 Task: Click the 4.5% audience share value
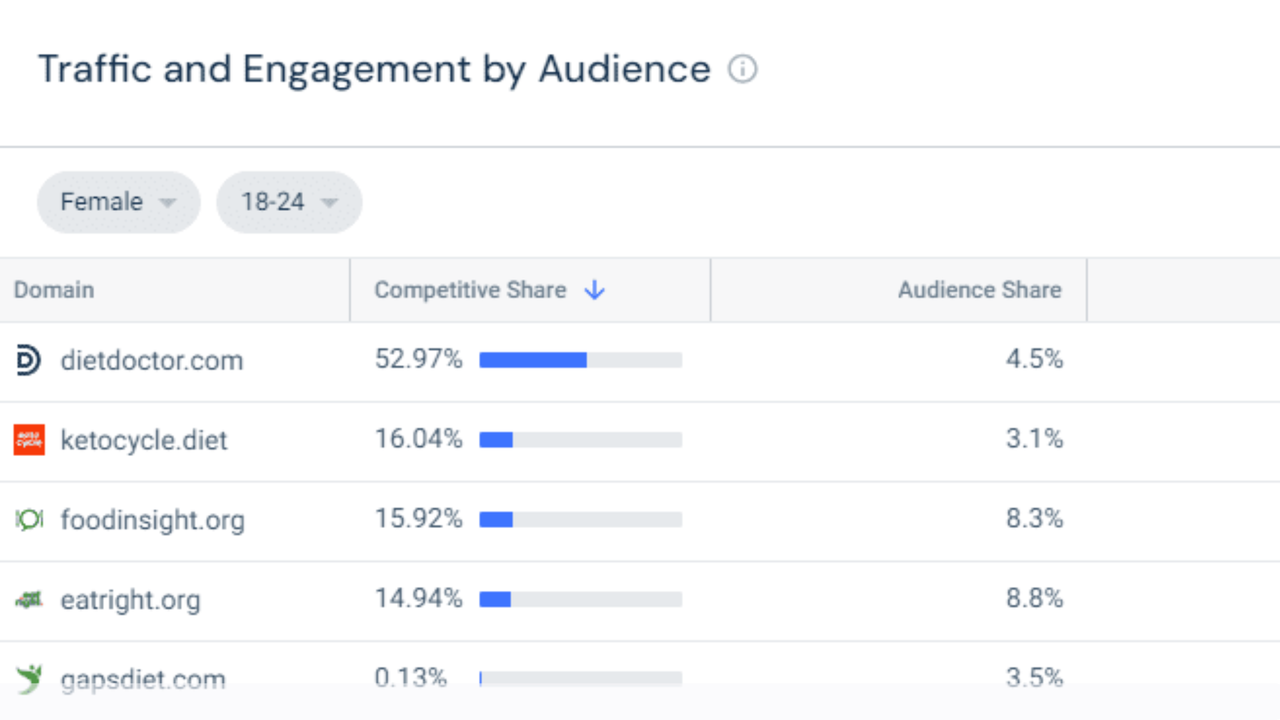tap(1034, 359)
